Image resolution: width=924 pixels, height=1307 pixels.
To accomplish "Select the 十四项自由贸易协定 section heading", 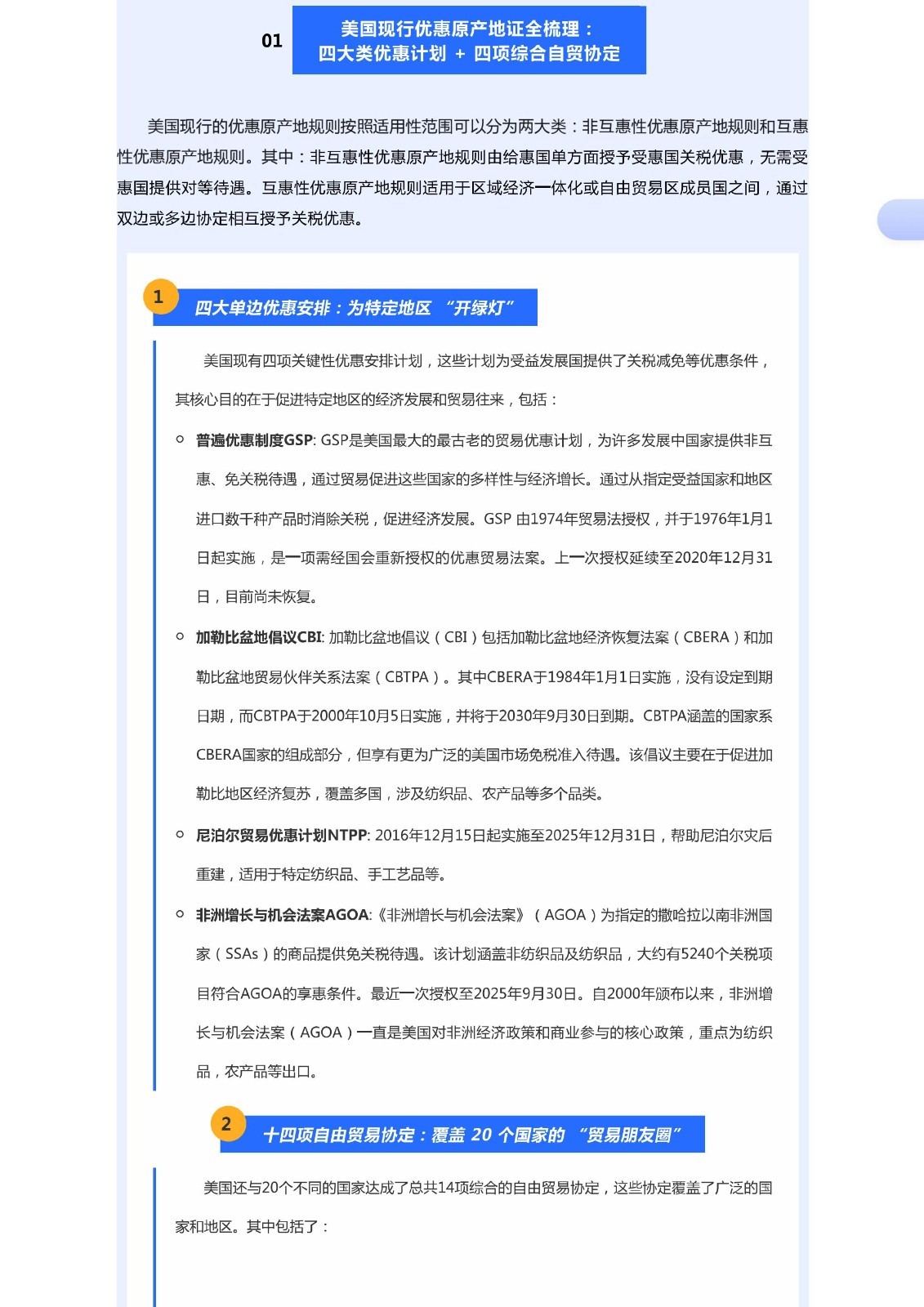I will click(471, 1135).
